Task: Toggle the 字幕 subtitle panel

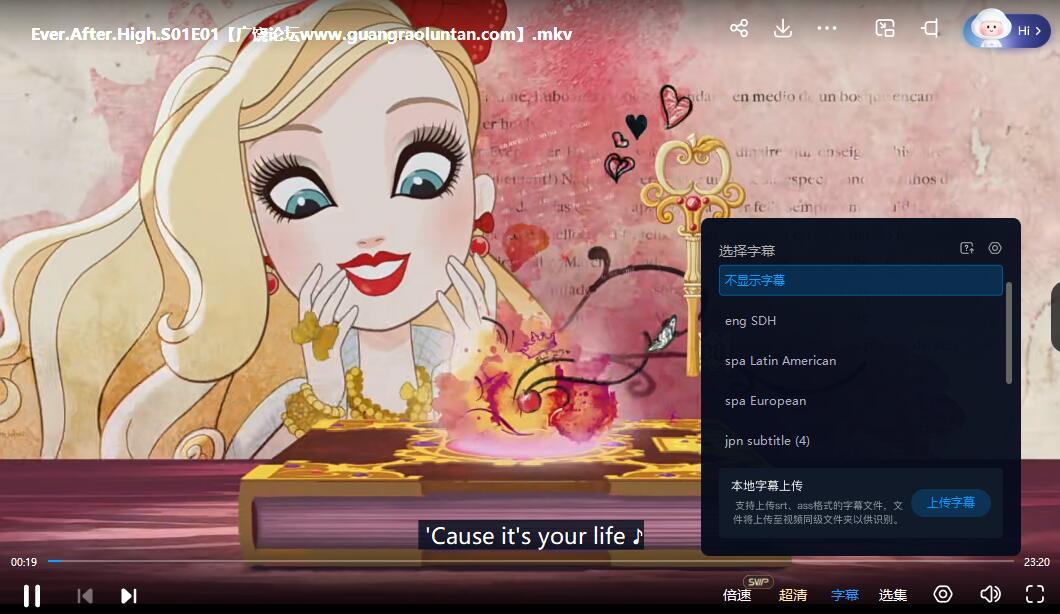Action: click(x=844, y=595)
